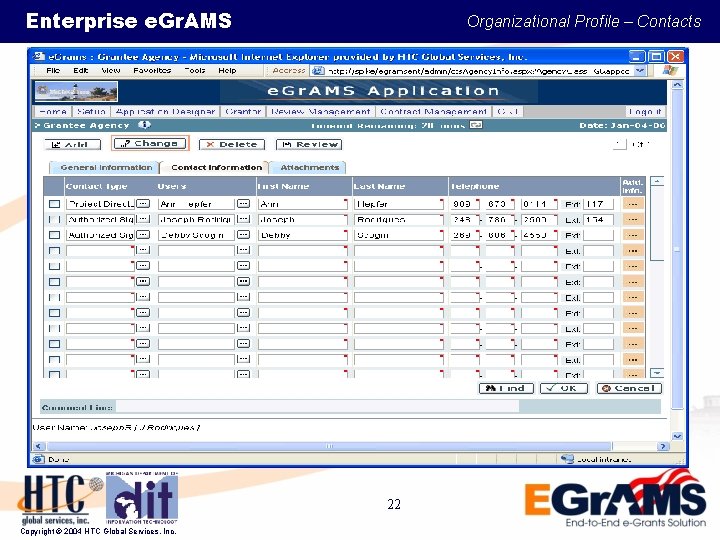The width and height of the screenshot is (720, 540).
Task: Click the browser horizontal scrollbar right arrow
Action: point(663,446)
